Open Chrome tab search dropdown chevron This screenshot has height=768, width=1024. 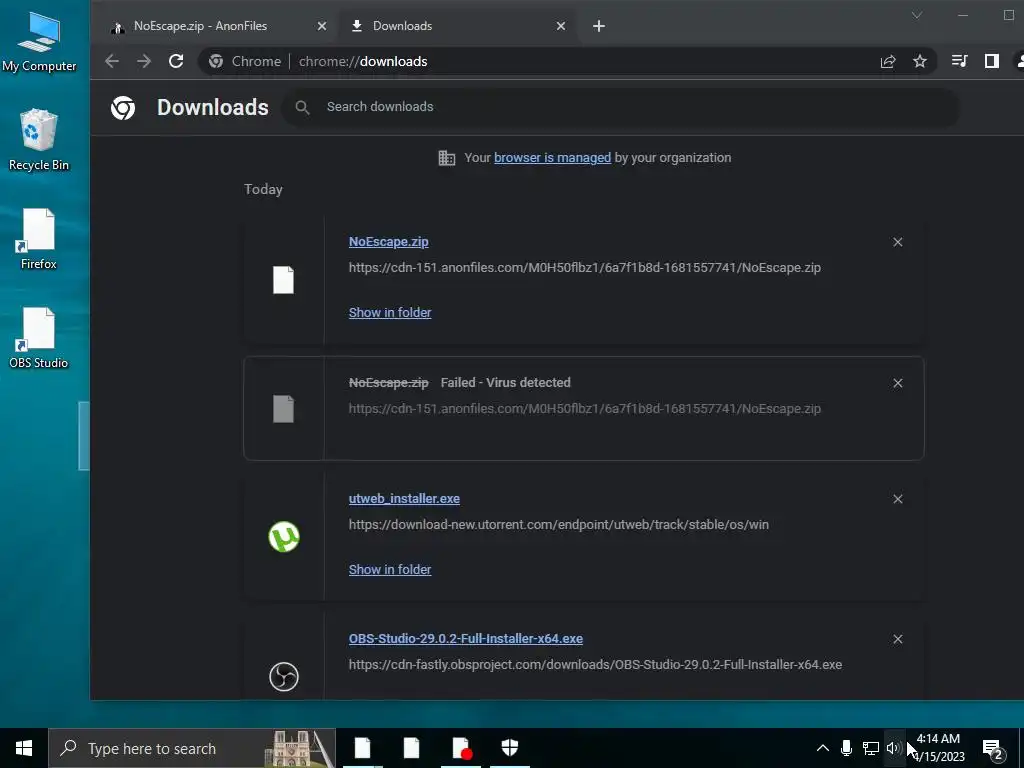(917, 15)
